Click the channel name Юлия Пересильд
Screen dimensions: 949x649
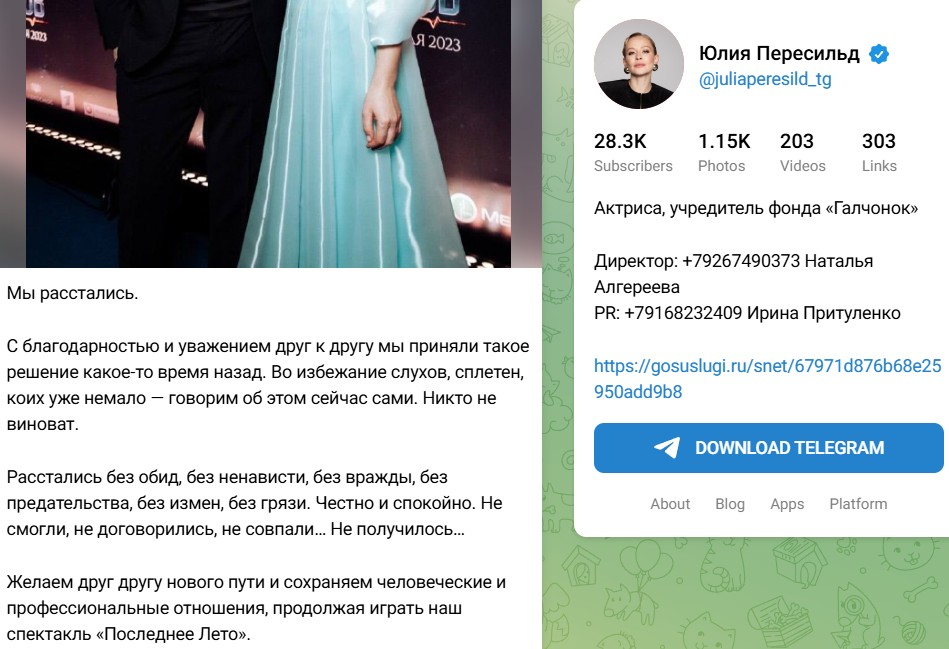779,54
